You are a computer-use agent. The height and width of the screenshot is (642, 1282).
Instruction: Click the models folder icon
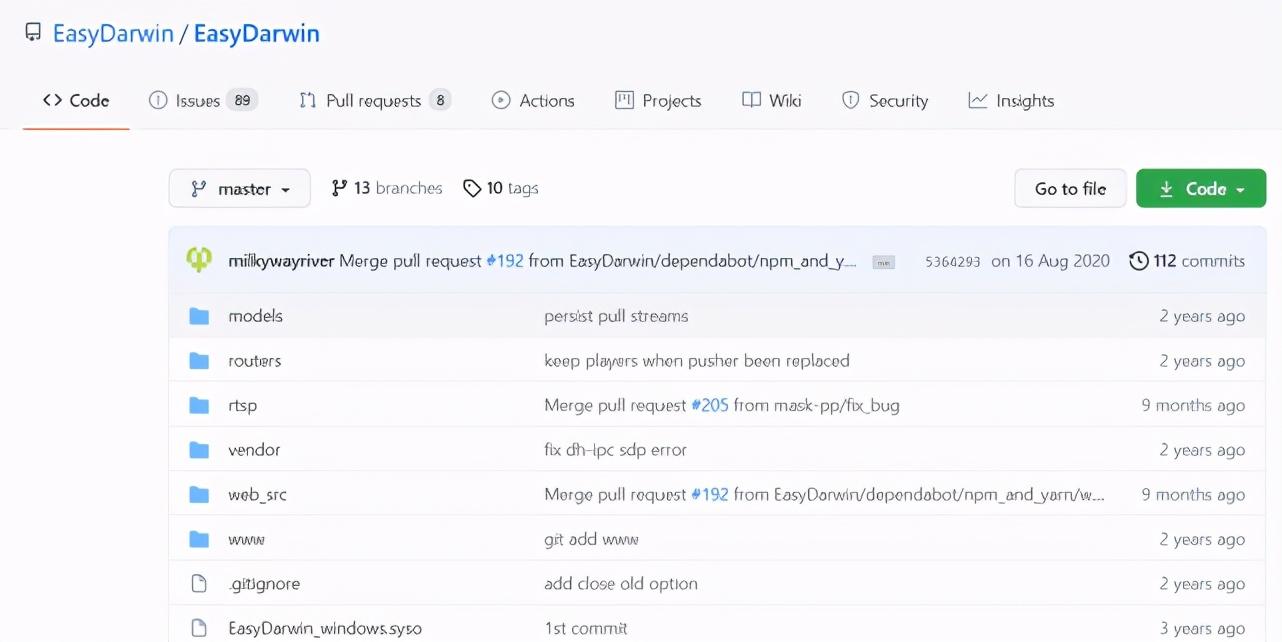(x=199, y=316)
